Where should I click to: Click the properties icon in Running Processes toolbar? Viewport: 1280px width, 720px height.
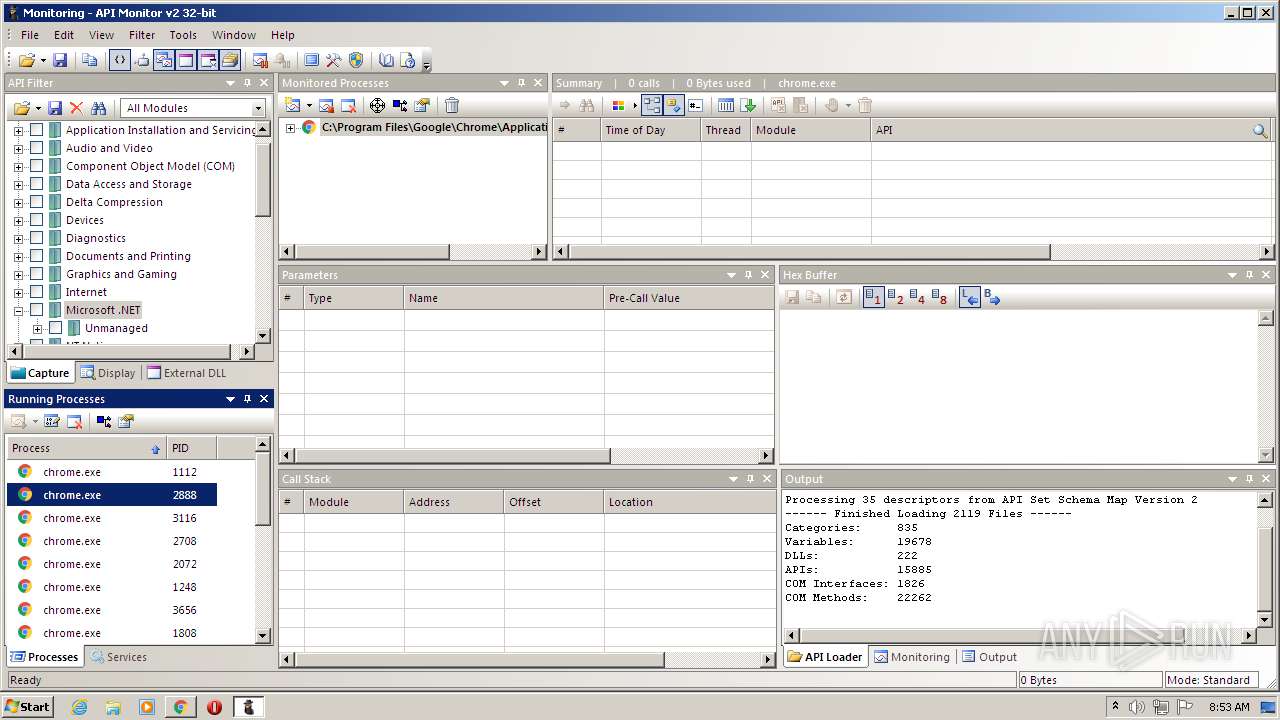(126, 421)
